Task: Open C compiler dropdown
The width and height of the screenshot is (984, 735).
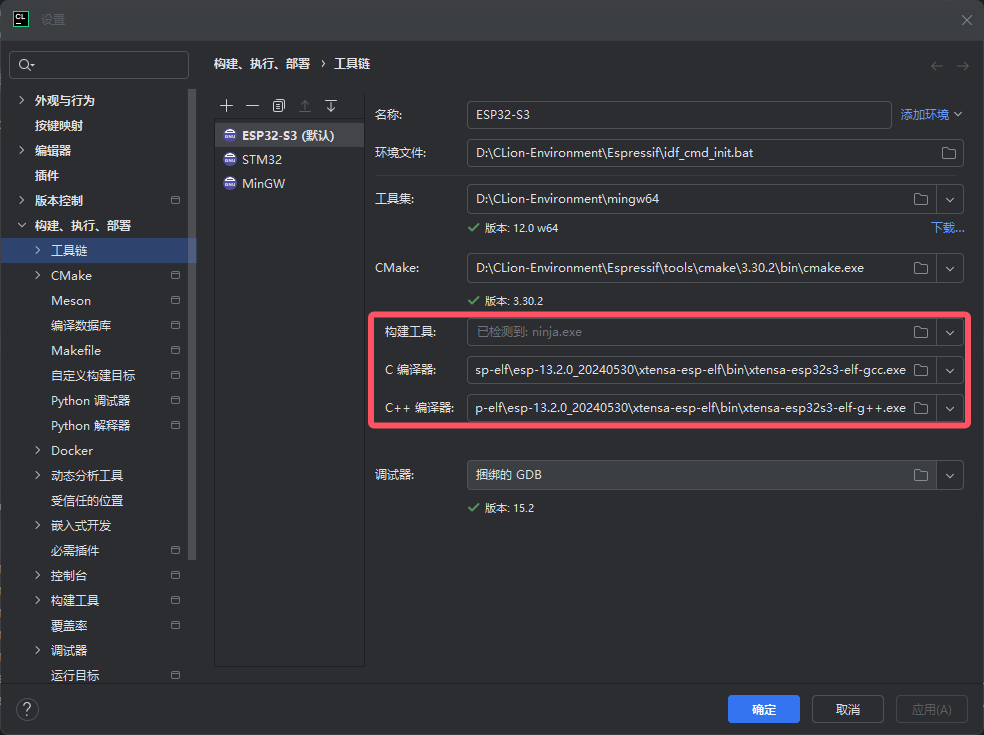Action: click(950, 371)
